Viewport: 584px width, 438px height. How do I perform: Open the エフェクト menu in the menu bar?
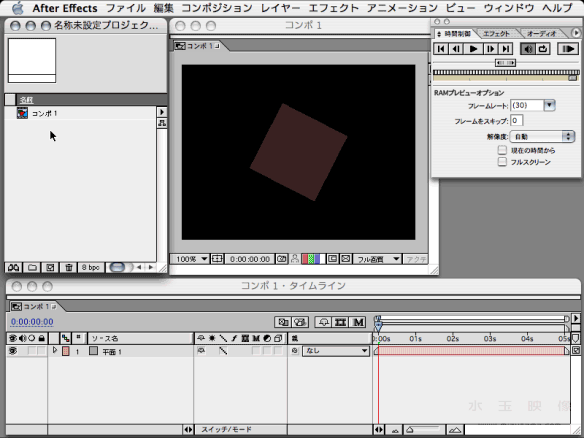(x=333, y=8)
